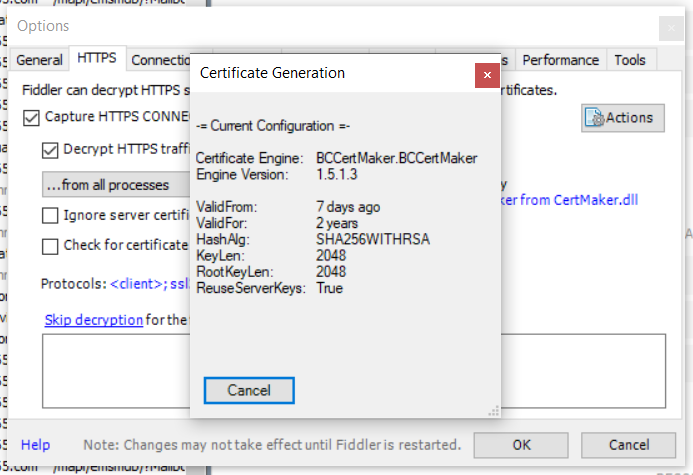Select the HTTPS tab
693x475 pixels.
point(97,59)
